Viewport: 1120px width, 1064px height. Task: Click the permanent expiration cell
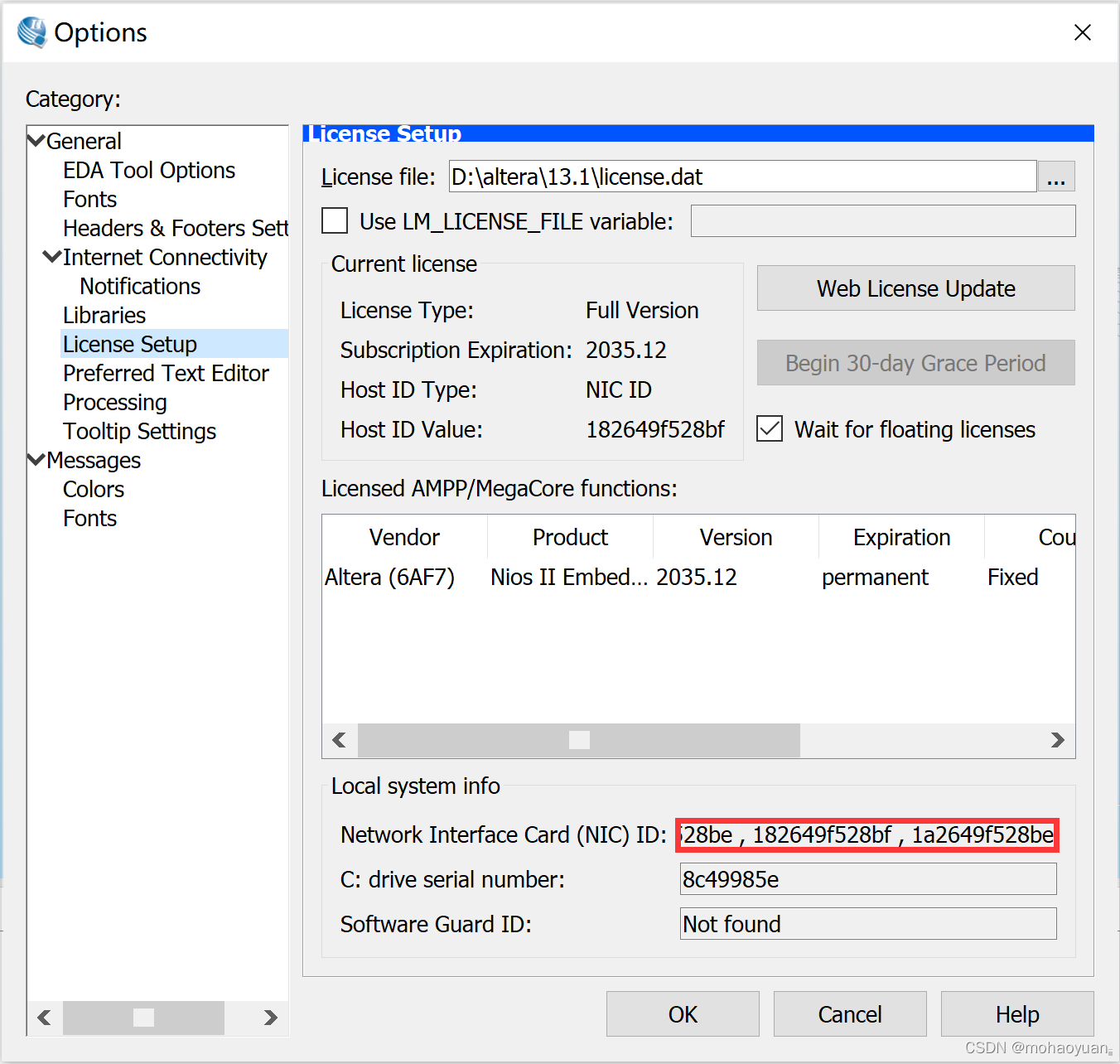[x=875, y=577]
